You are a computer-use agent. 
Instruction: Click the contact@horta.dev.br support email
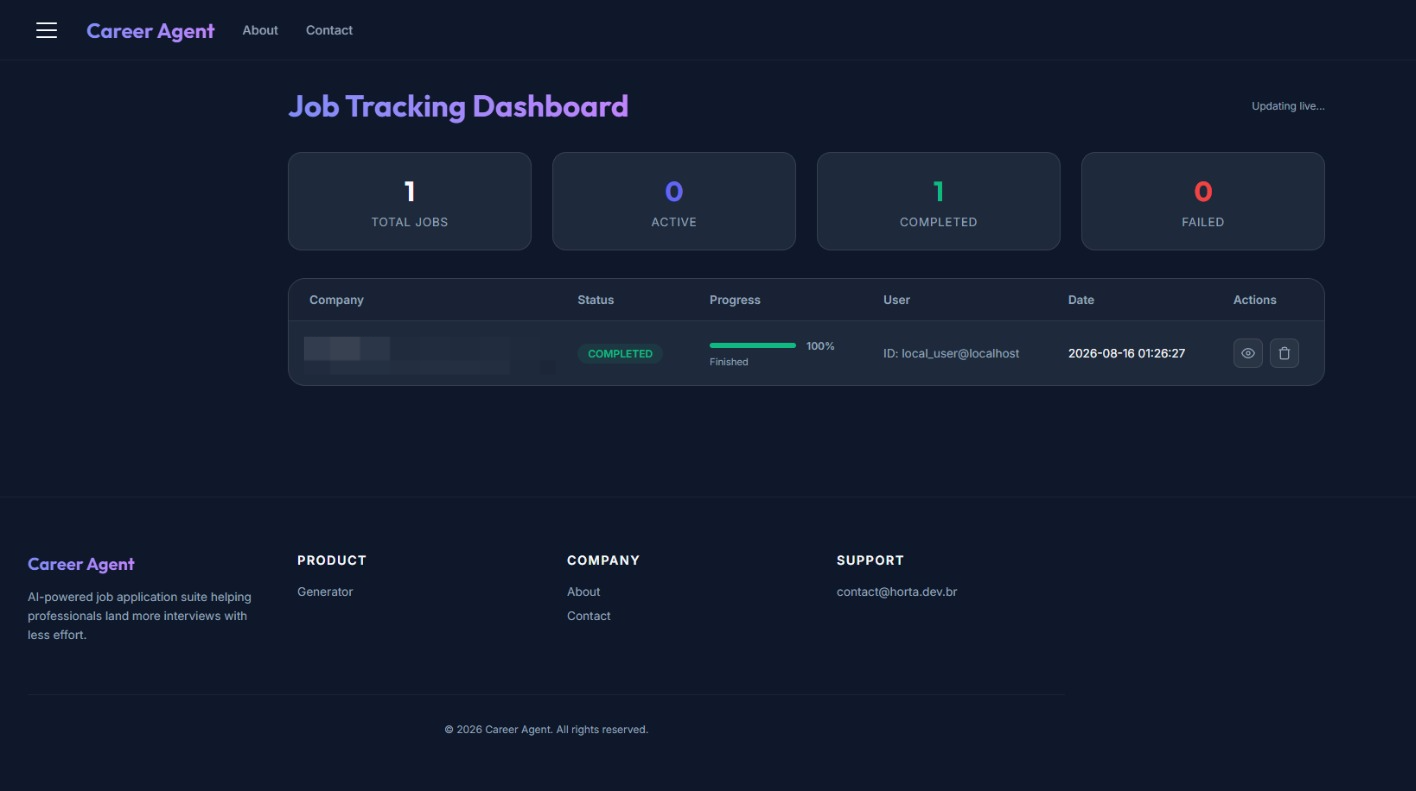click(897, 592)
